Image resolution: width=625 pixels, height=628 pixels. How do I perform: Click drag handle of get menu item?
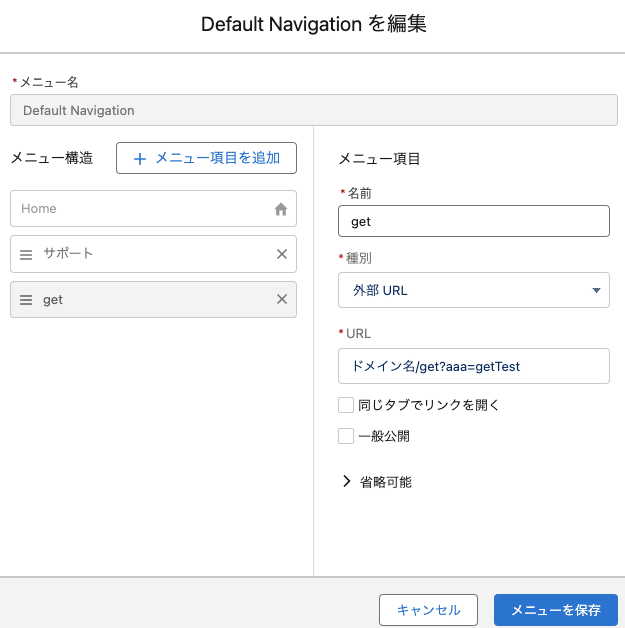(26, 299)
